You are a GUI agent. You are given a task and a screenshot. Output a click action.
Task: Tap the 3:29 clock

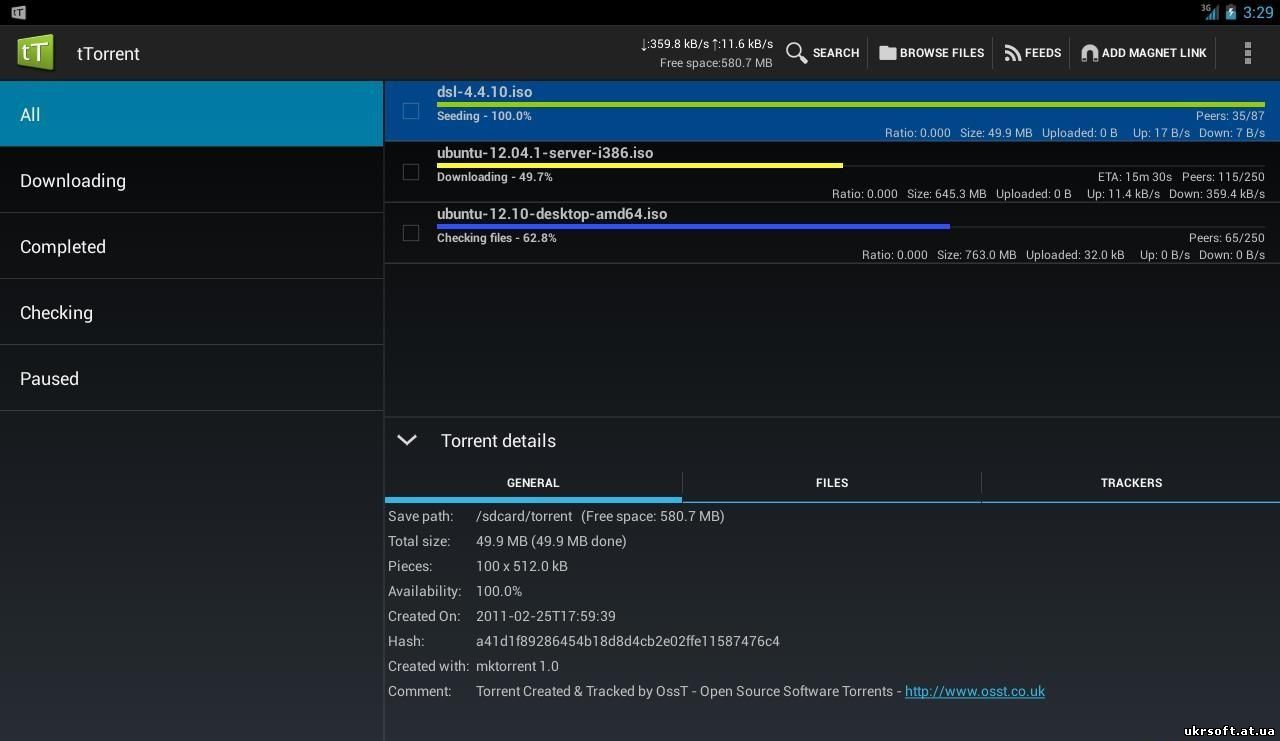[x=1258, y=12]
